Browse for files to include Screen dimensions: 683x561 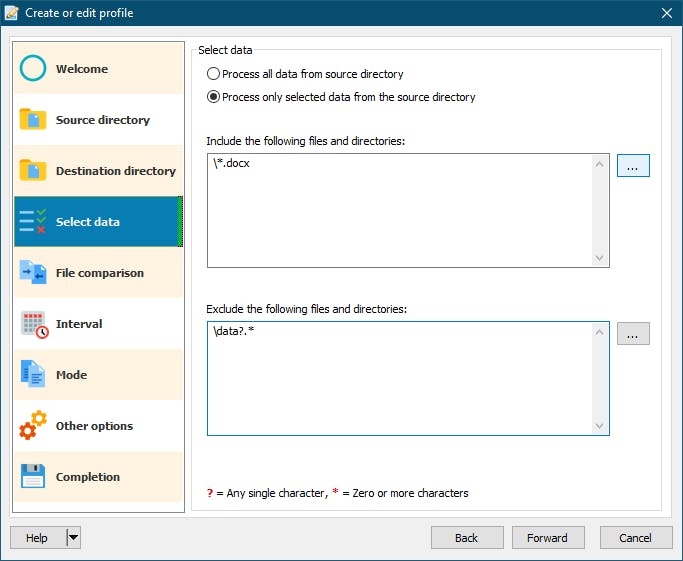click(633, 166)
